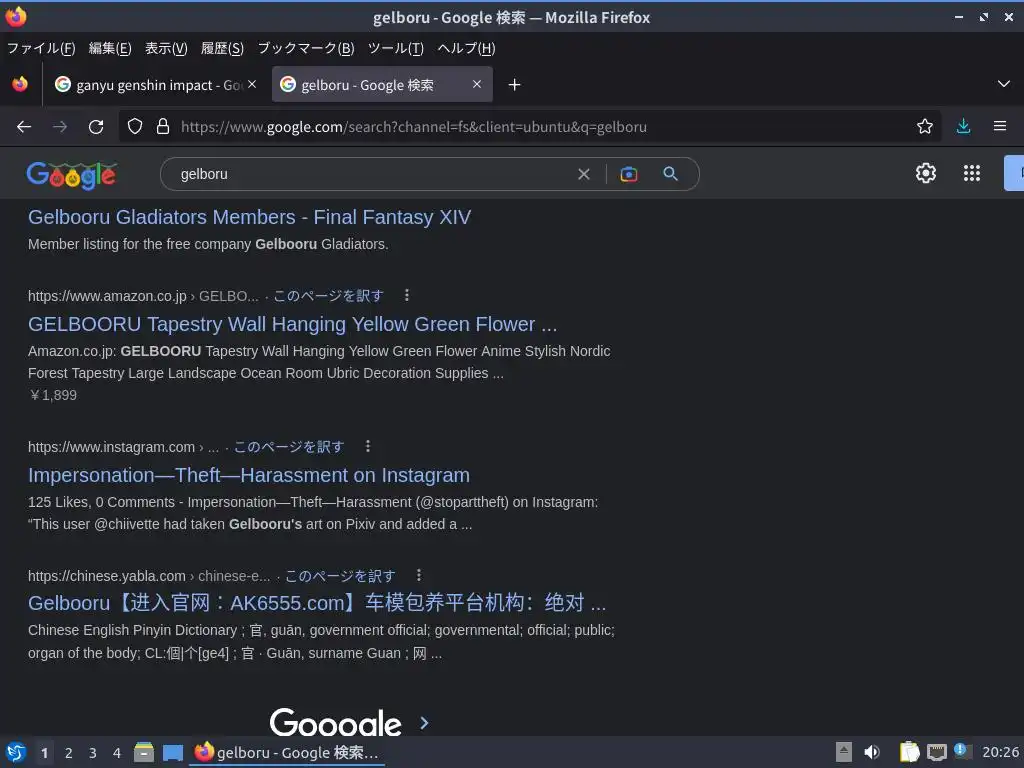Viewport: 1024px width, 768px height.
Task: Go back with the back arrow
Action: [x=24, y=127]
